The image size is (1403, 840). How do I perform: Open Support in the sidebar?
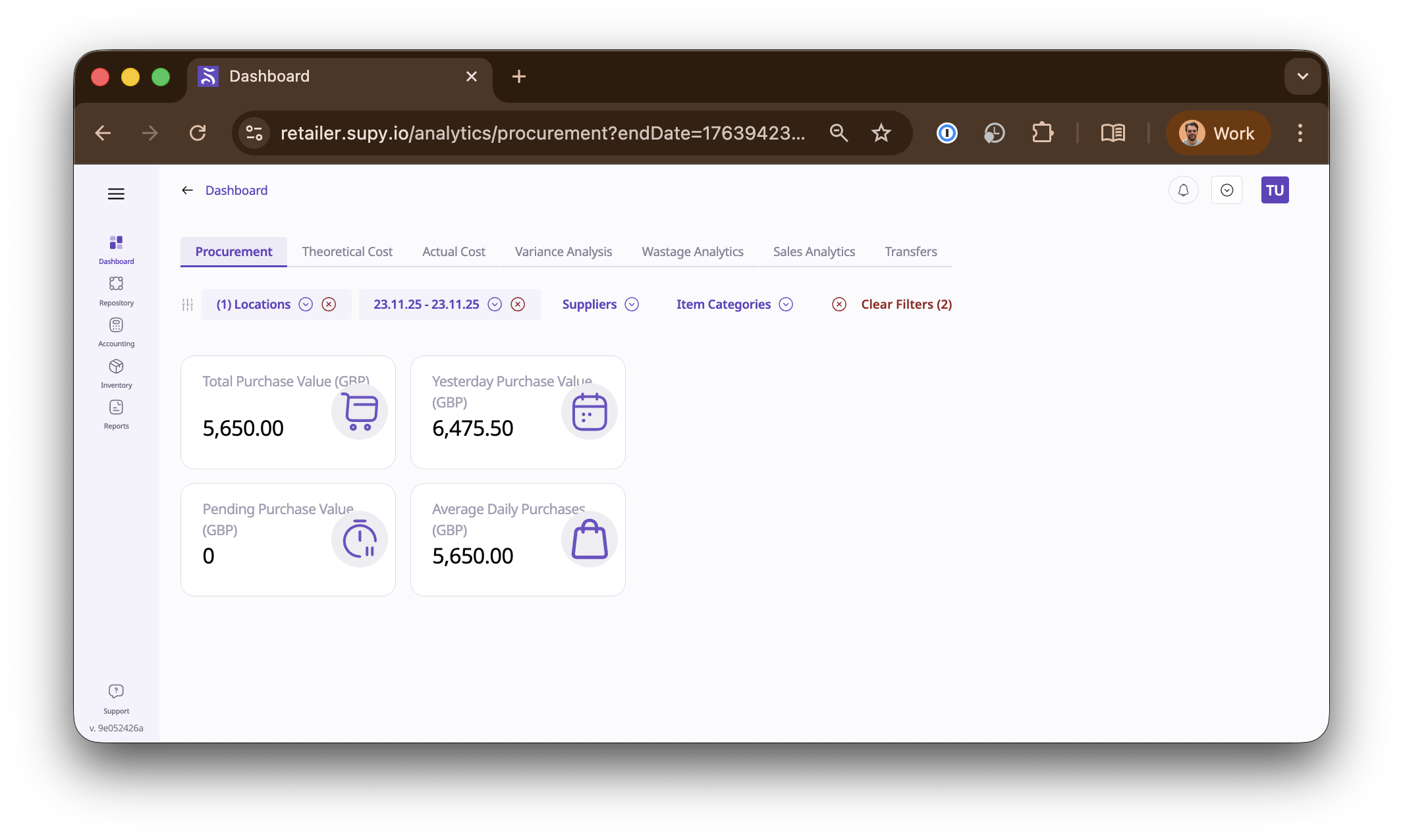[x=116, y=699]
